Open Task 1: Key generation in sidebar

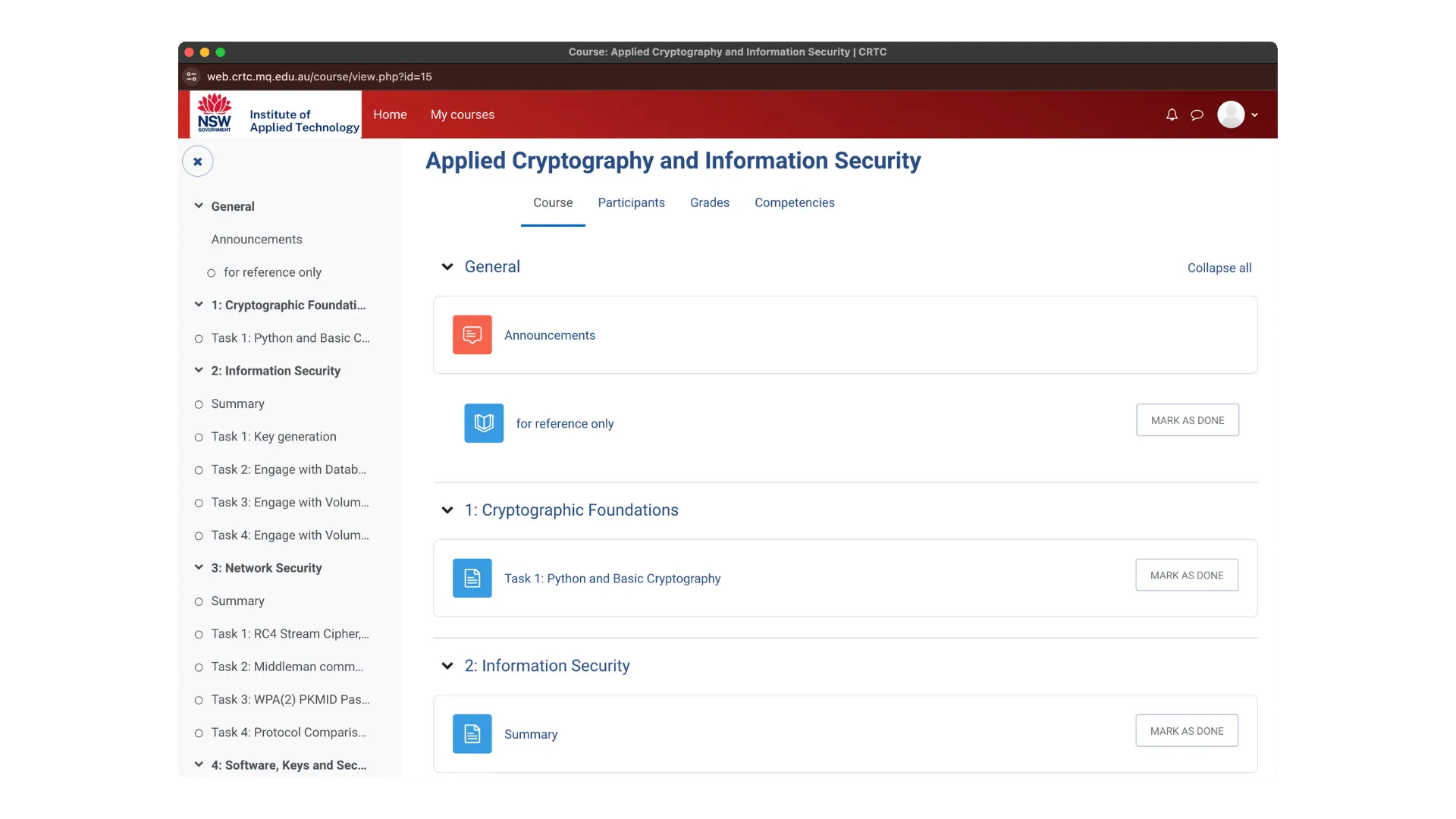tap(273, 436)
